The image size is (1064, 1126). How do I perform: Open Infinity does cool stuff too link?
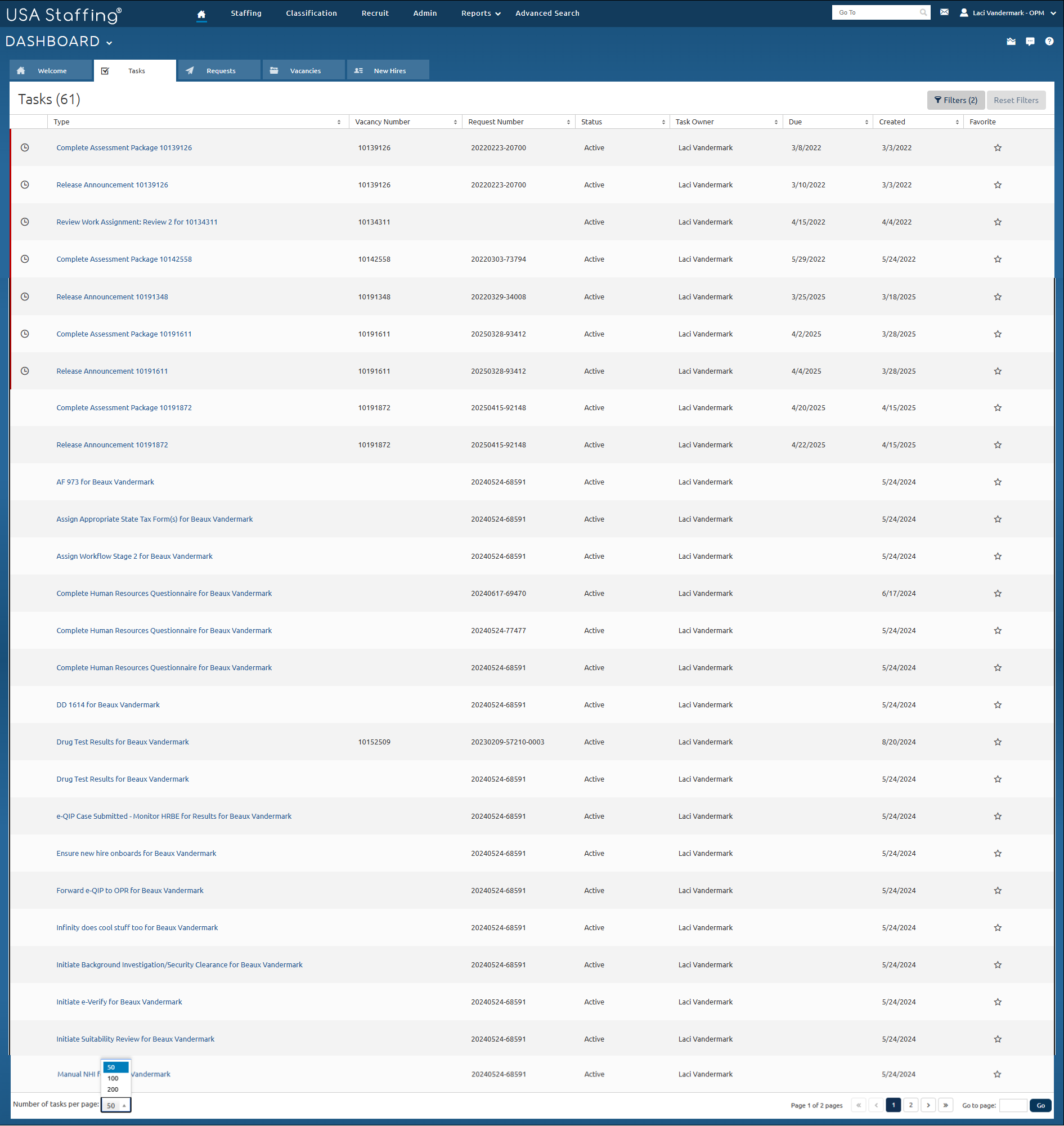pos(137,928)
